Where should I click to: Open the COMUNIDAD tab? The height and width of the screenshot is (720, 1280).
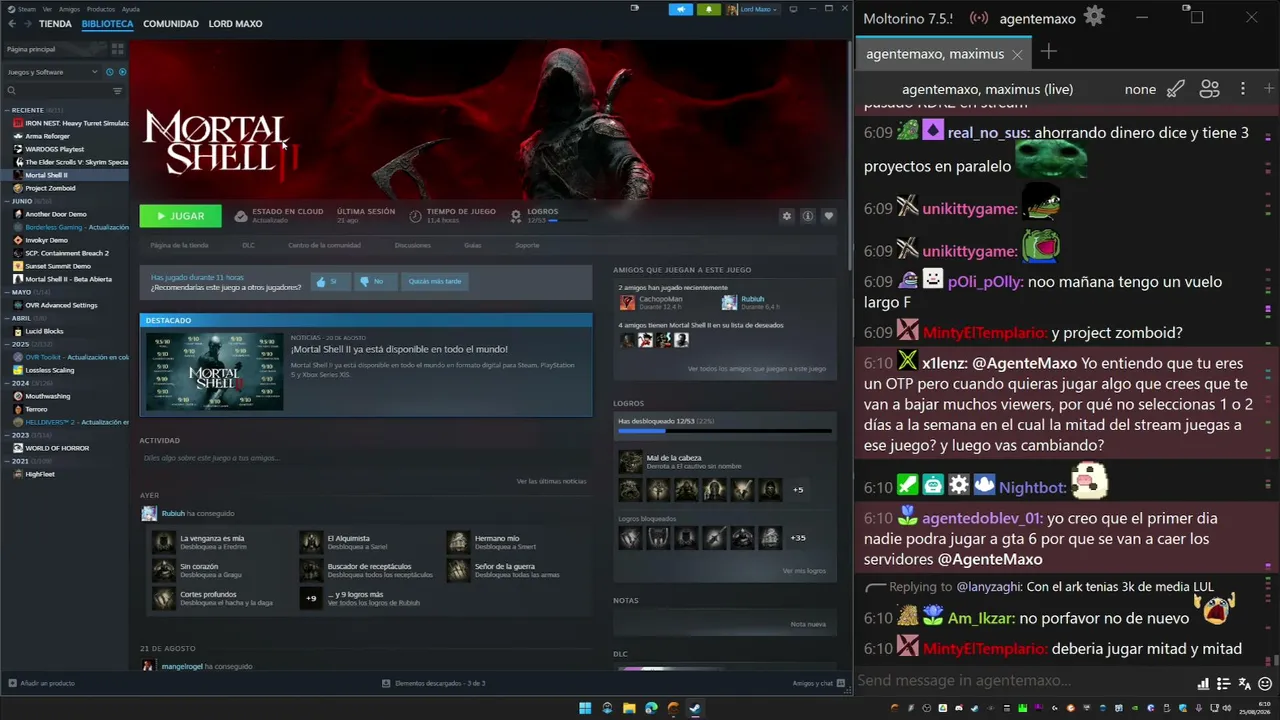coord(171,24)
